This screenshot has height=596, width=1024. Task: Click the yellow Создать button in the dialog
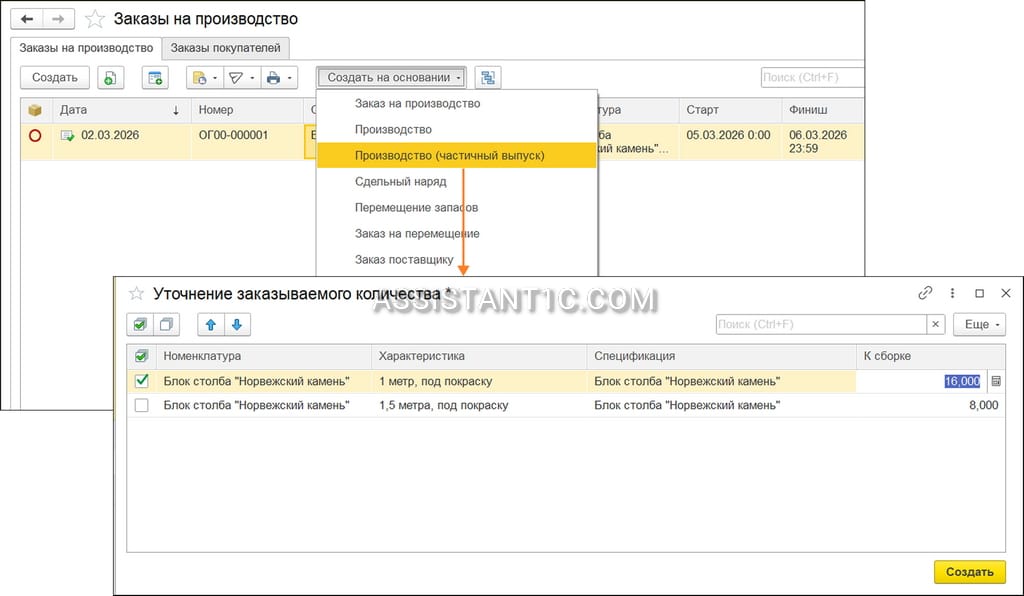(x=969, y=572)
